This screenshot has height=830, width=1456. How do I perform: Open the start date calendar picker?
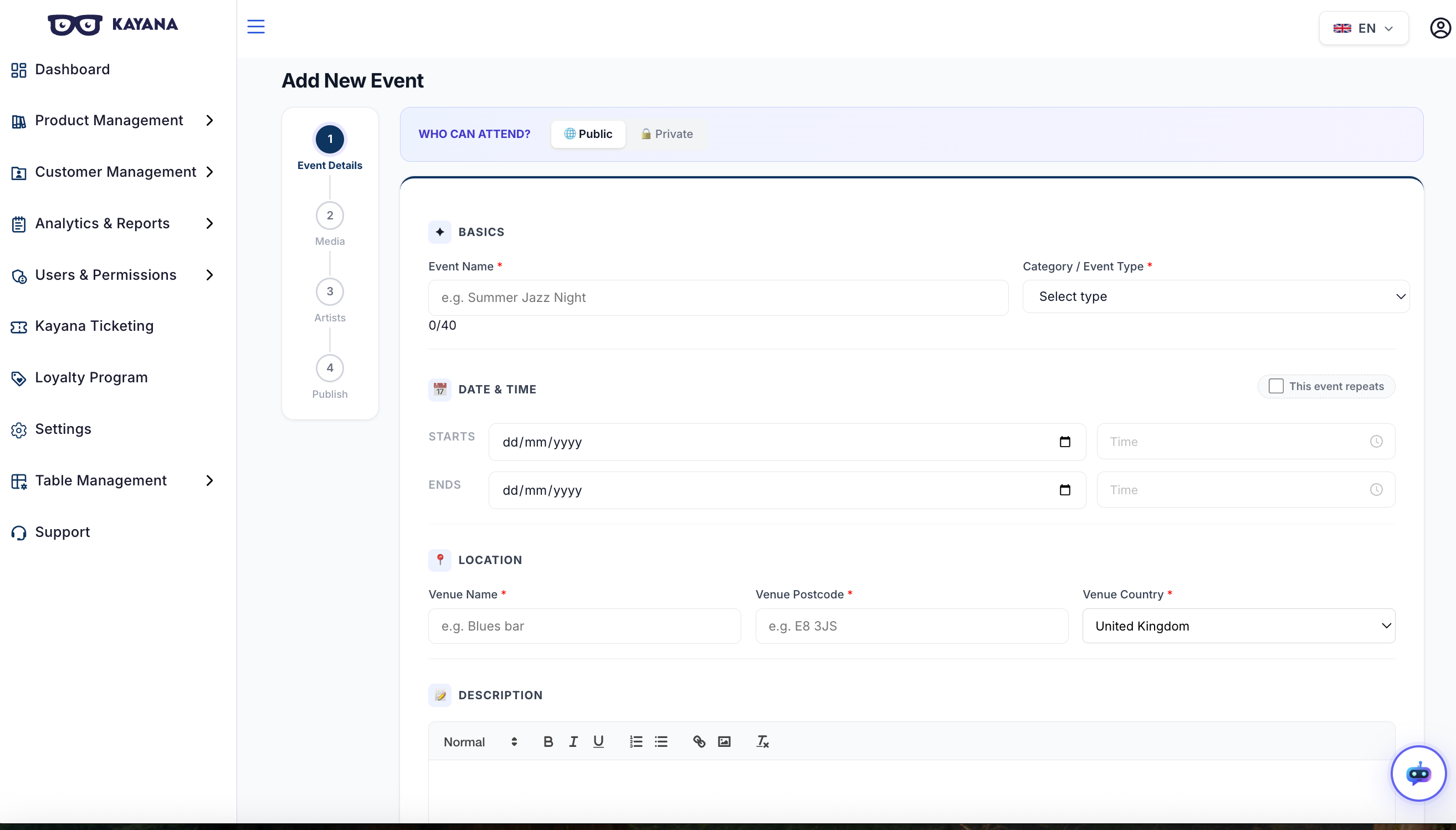(1065, 442)
